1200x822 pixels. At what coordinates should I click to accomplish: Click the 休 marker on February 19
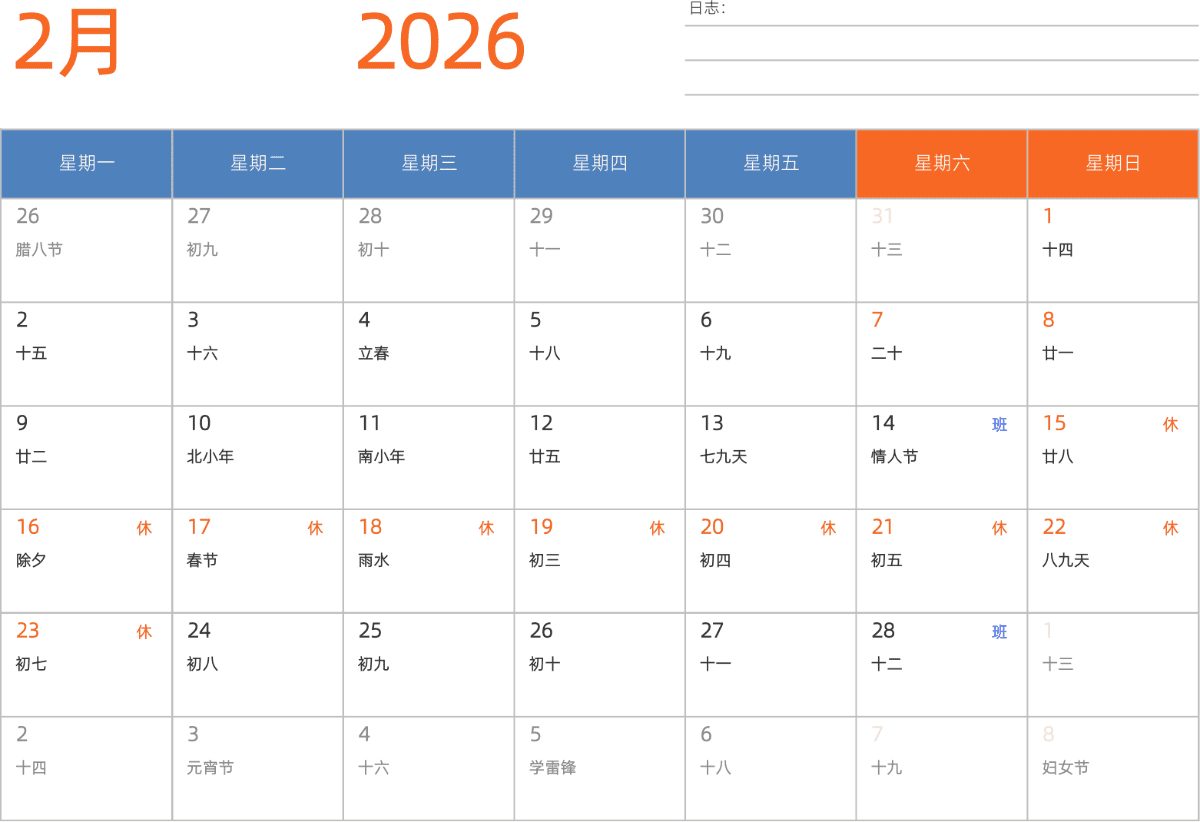(x=657, y=528)
